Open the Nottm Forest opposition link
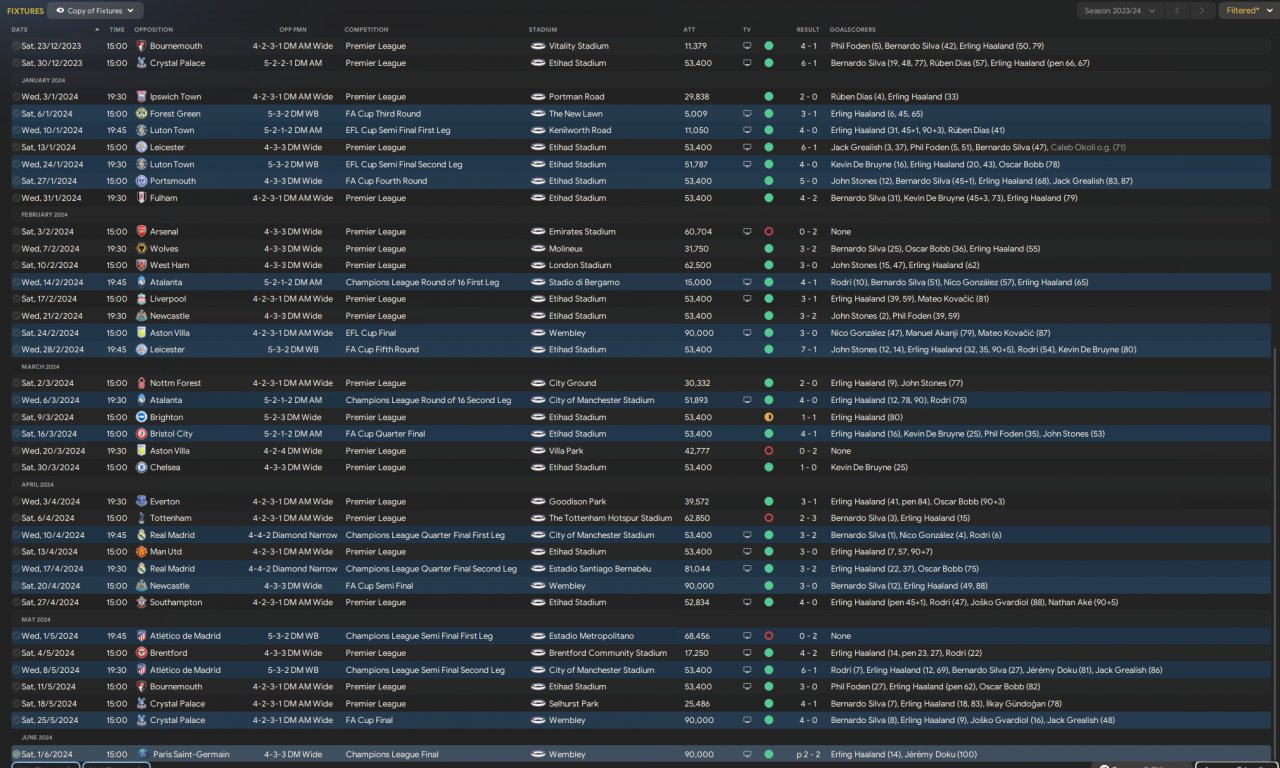 (x=175, y=383)
